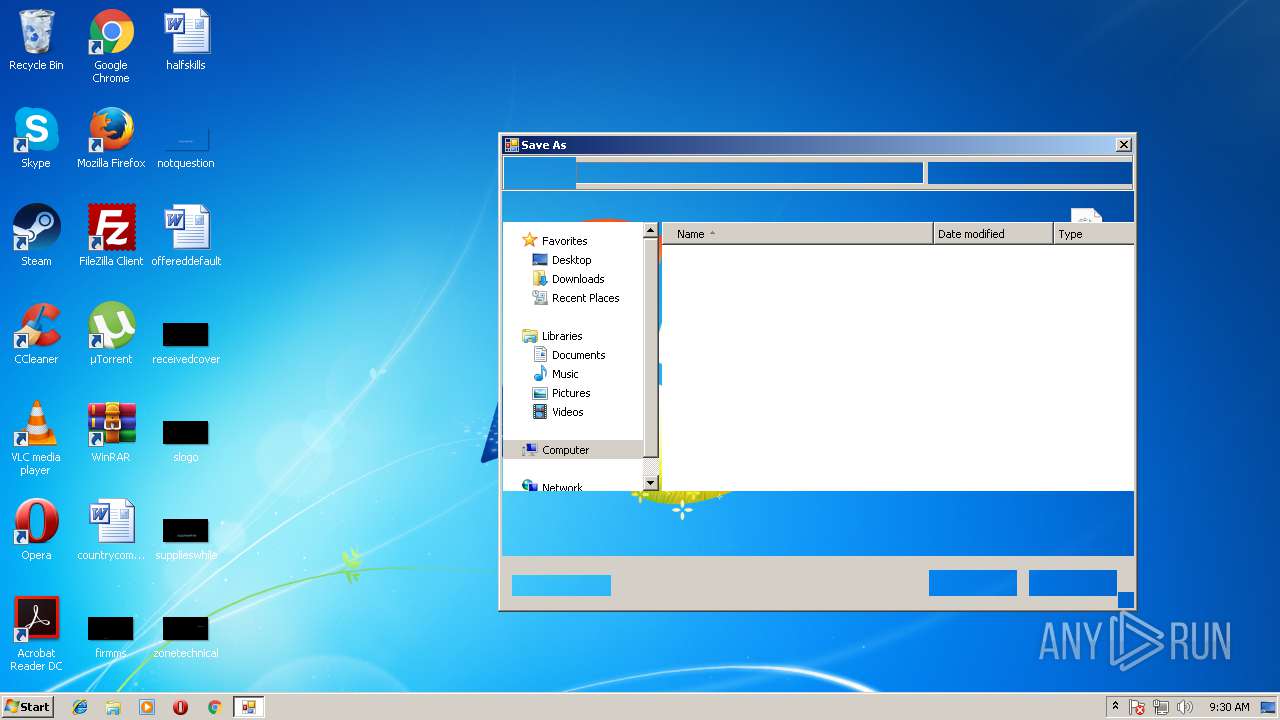The width and height of the screenshot is (1280, 720).
Task: Click the Chrome icon in the taskbar
Action: (214, 707)
